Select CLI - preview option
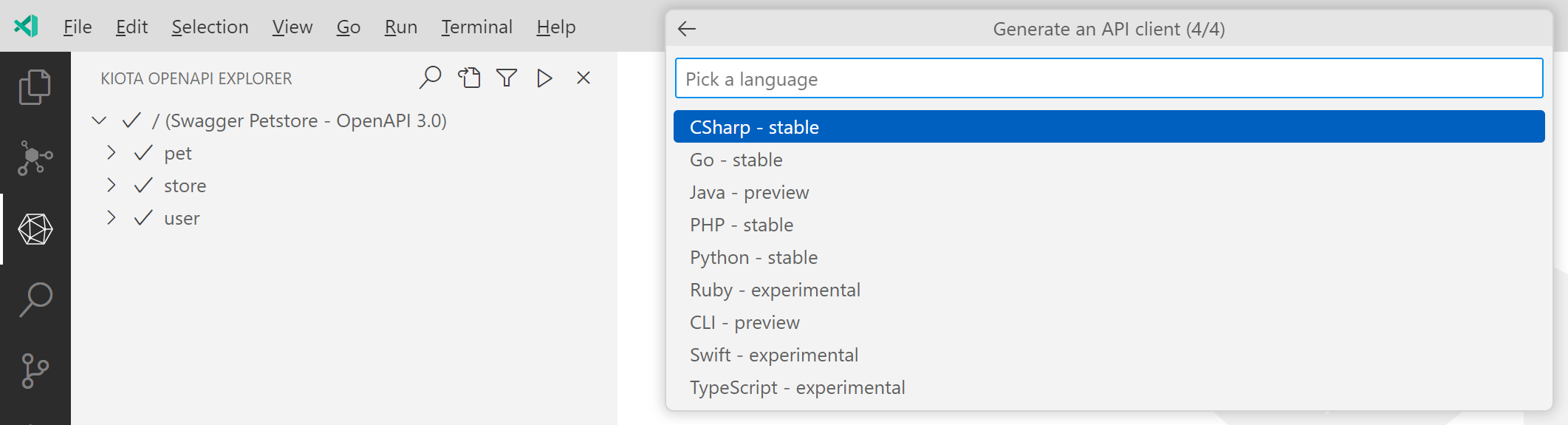This screenshot has height=425, width=1568. pyautogui.click(x=1109, y=322)
